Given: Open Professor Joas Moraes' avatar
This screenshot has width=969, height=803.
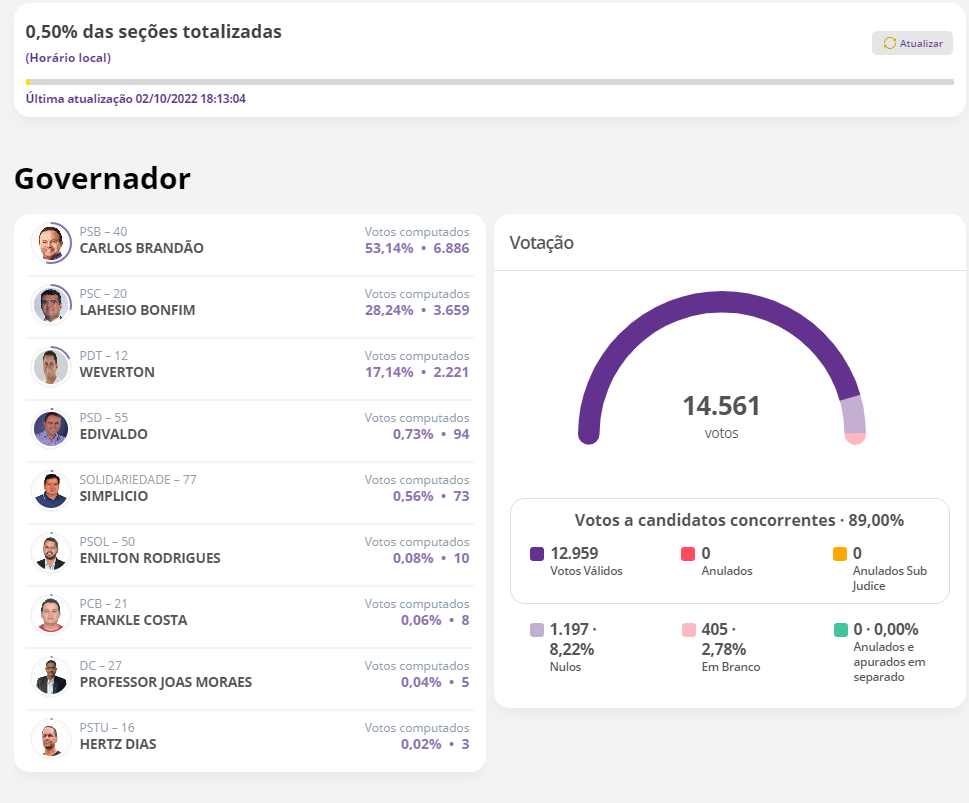Looking at the screenshot, I should click(x=50, y=677).
